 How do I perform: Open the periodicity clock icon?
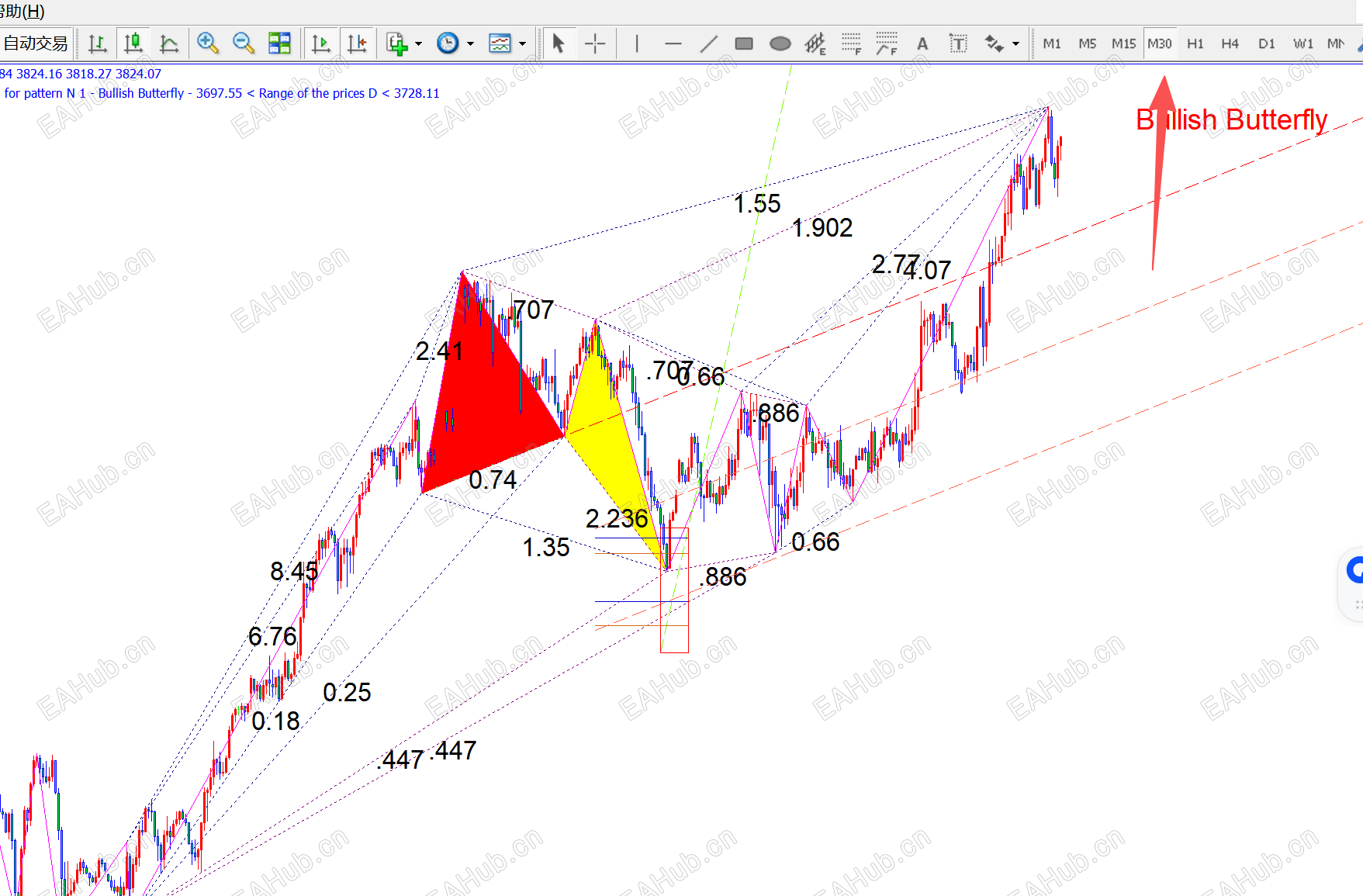click(448, 43)
